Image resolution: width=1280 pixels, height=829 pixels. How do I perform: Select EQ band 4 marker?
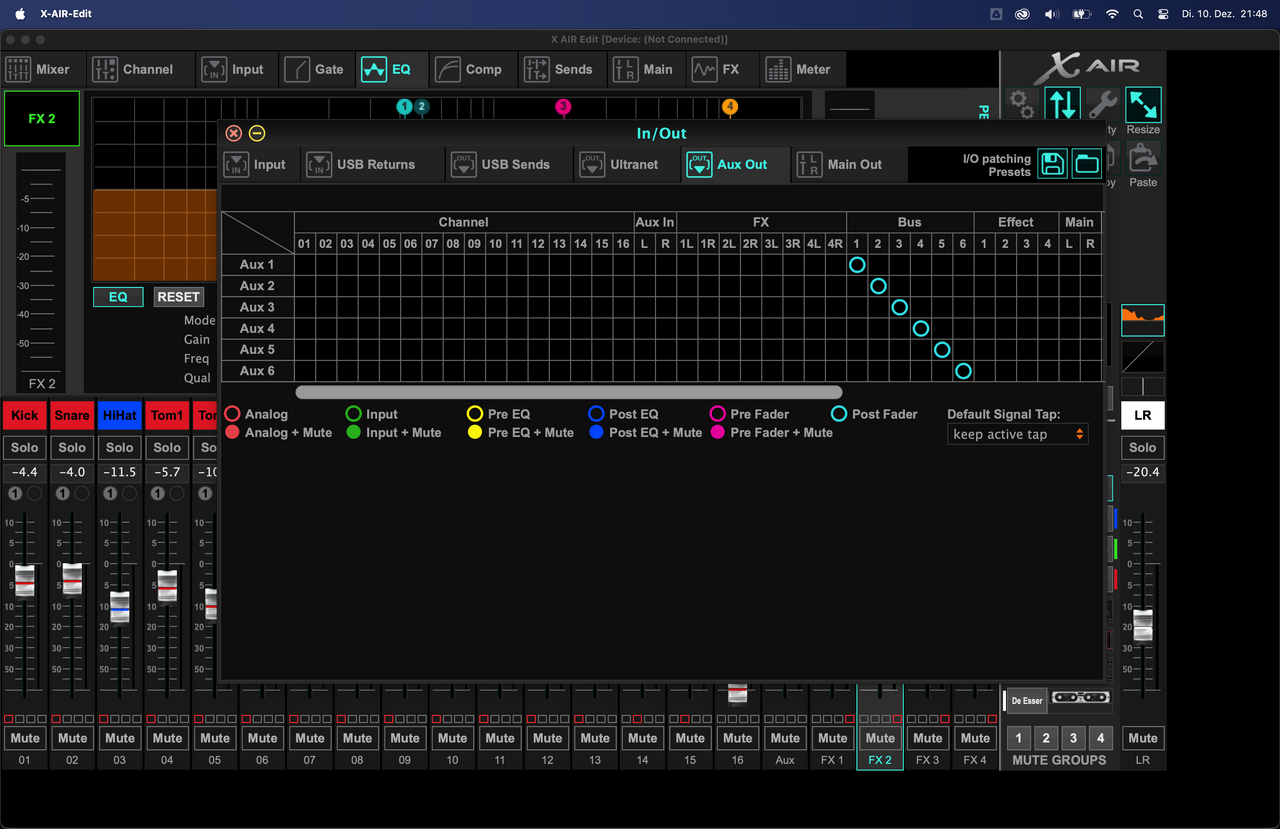[730, 106]
